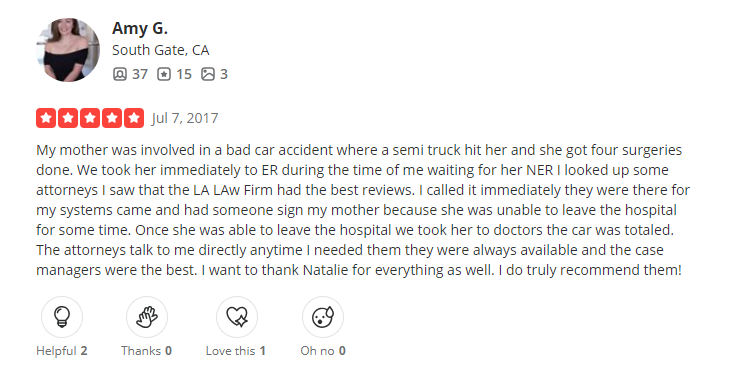Click the Oh no face icon
The image size is (741, 369).
click(323, 317)
